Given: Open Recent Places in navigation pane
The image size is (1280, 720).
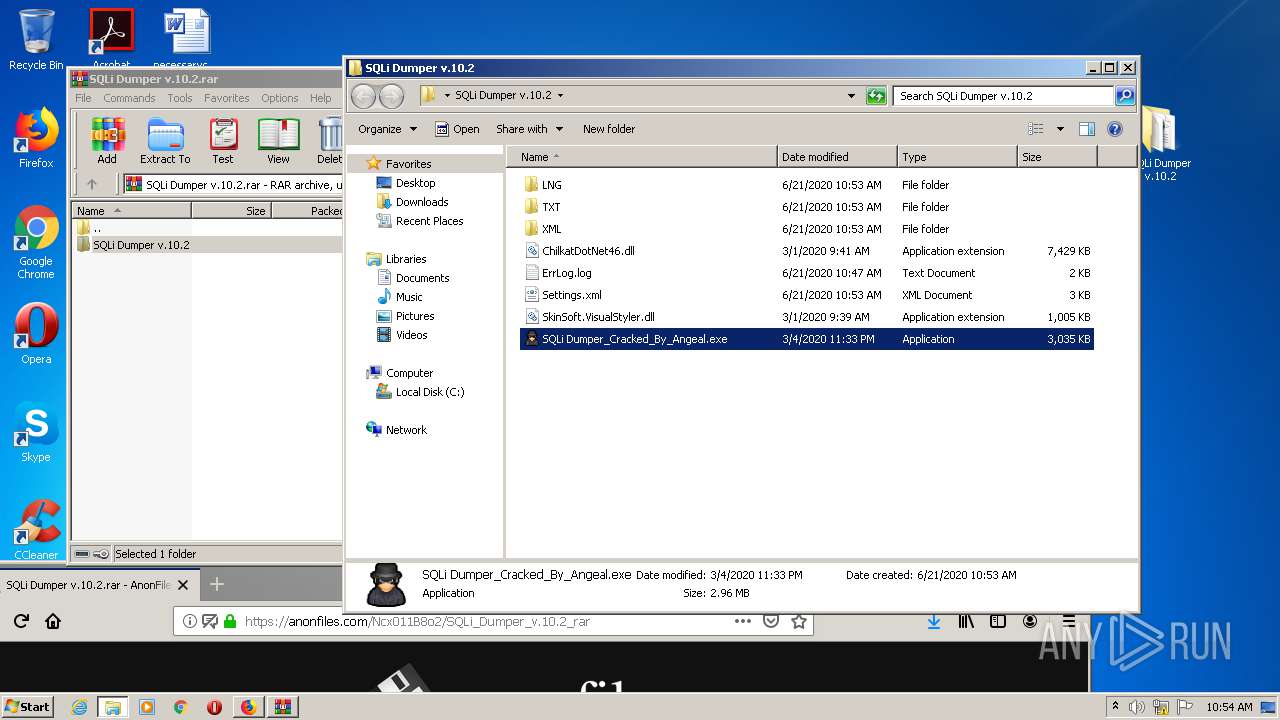Looking at the screenshot, I should click(429, 221).
